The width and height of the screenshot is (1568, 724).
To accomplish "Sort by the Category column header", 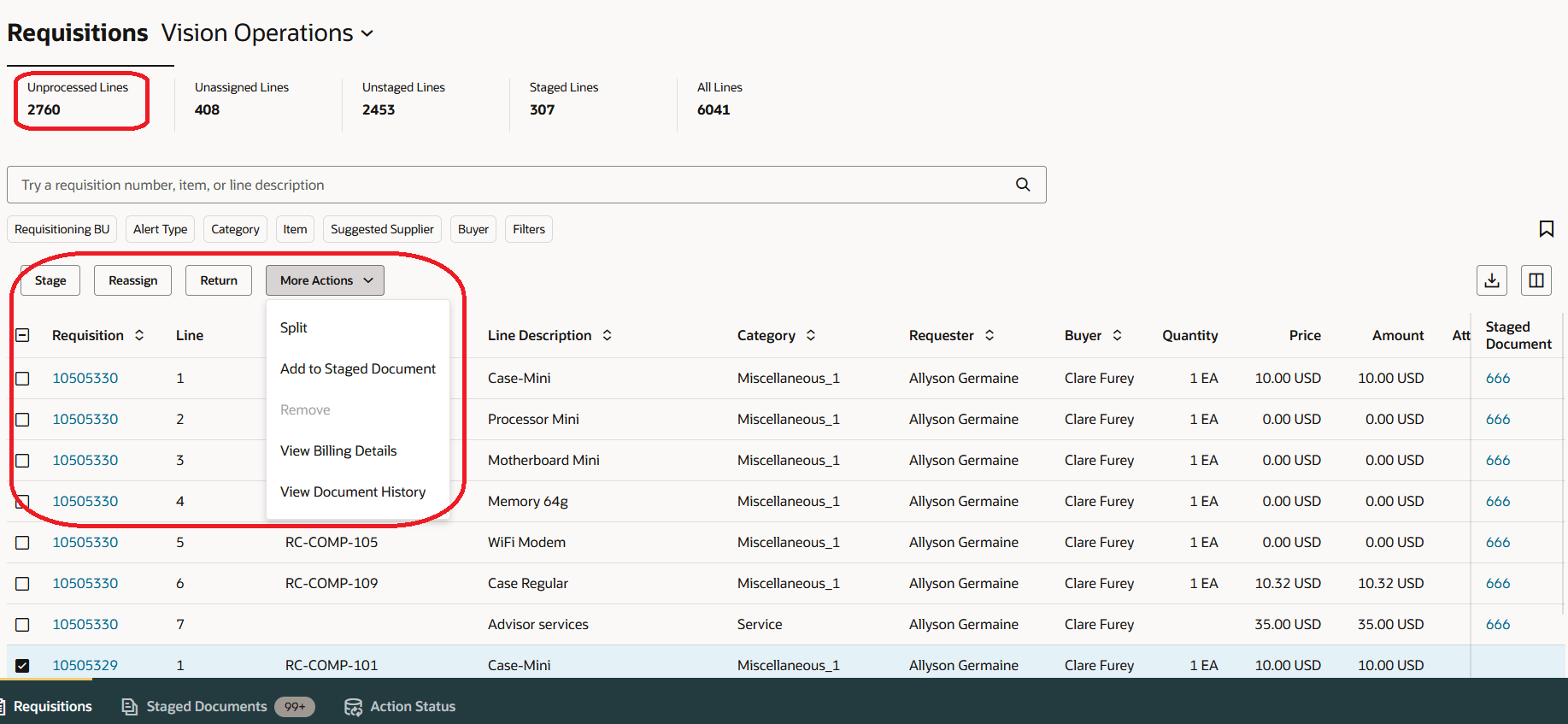I will tap(811, 335).
